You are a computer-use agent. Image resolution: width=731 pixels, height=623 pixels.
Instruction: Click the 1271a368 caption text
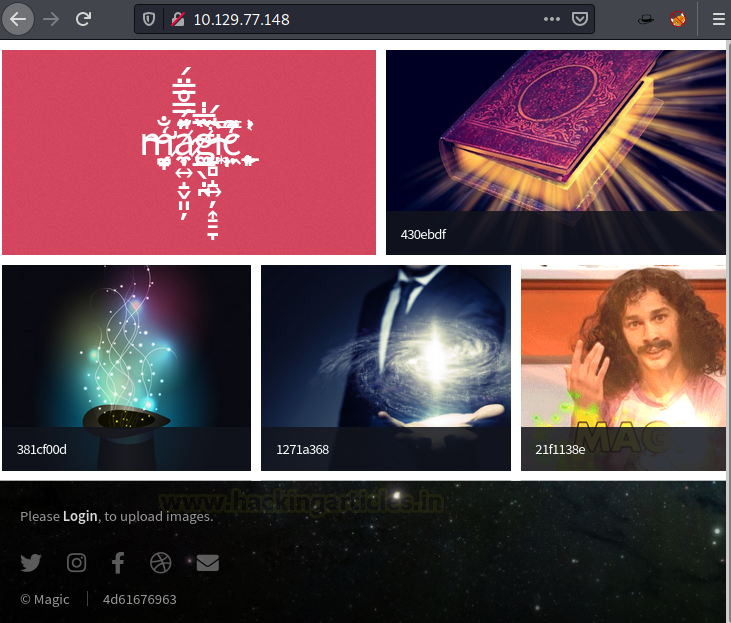coord(303,450)
